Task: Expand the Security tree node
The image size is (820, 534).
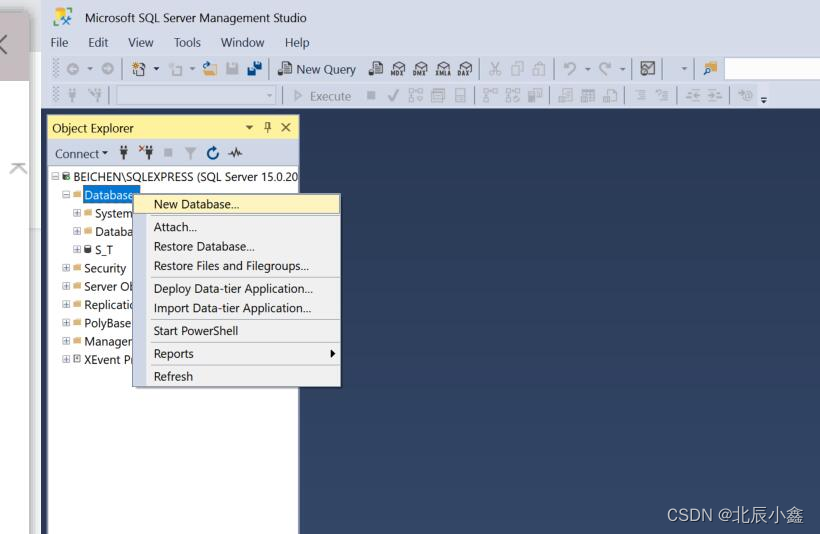Action: pos(66,268)
